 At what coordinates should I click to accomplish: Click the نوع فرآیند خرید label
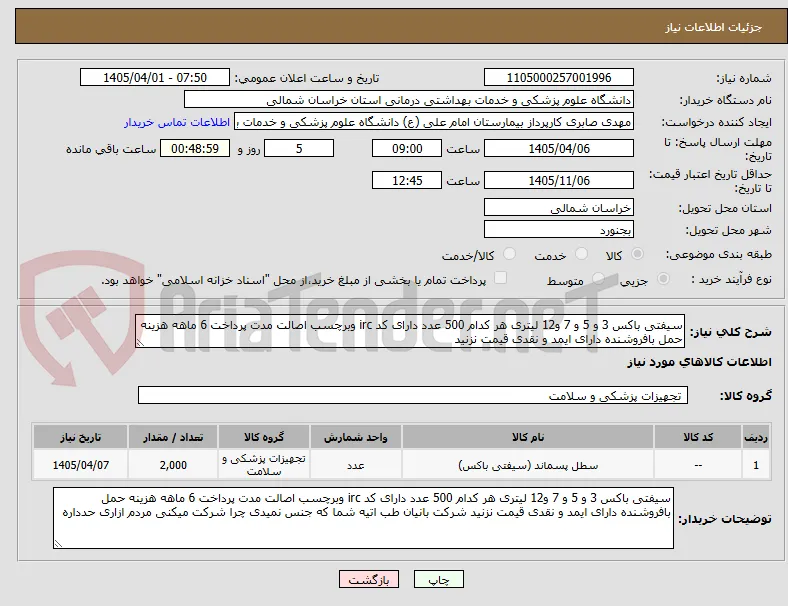[x=731, y=279]
